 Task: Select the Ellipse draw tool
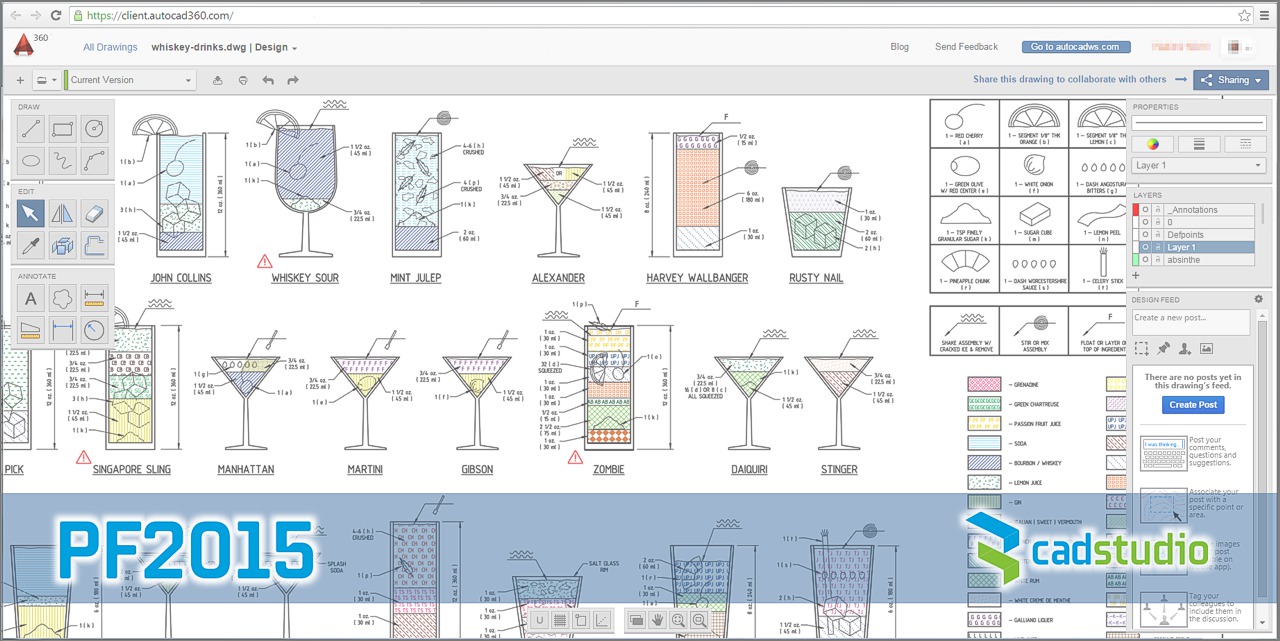31,159
